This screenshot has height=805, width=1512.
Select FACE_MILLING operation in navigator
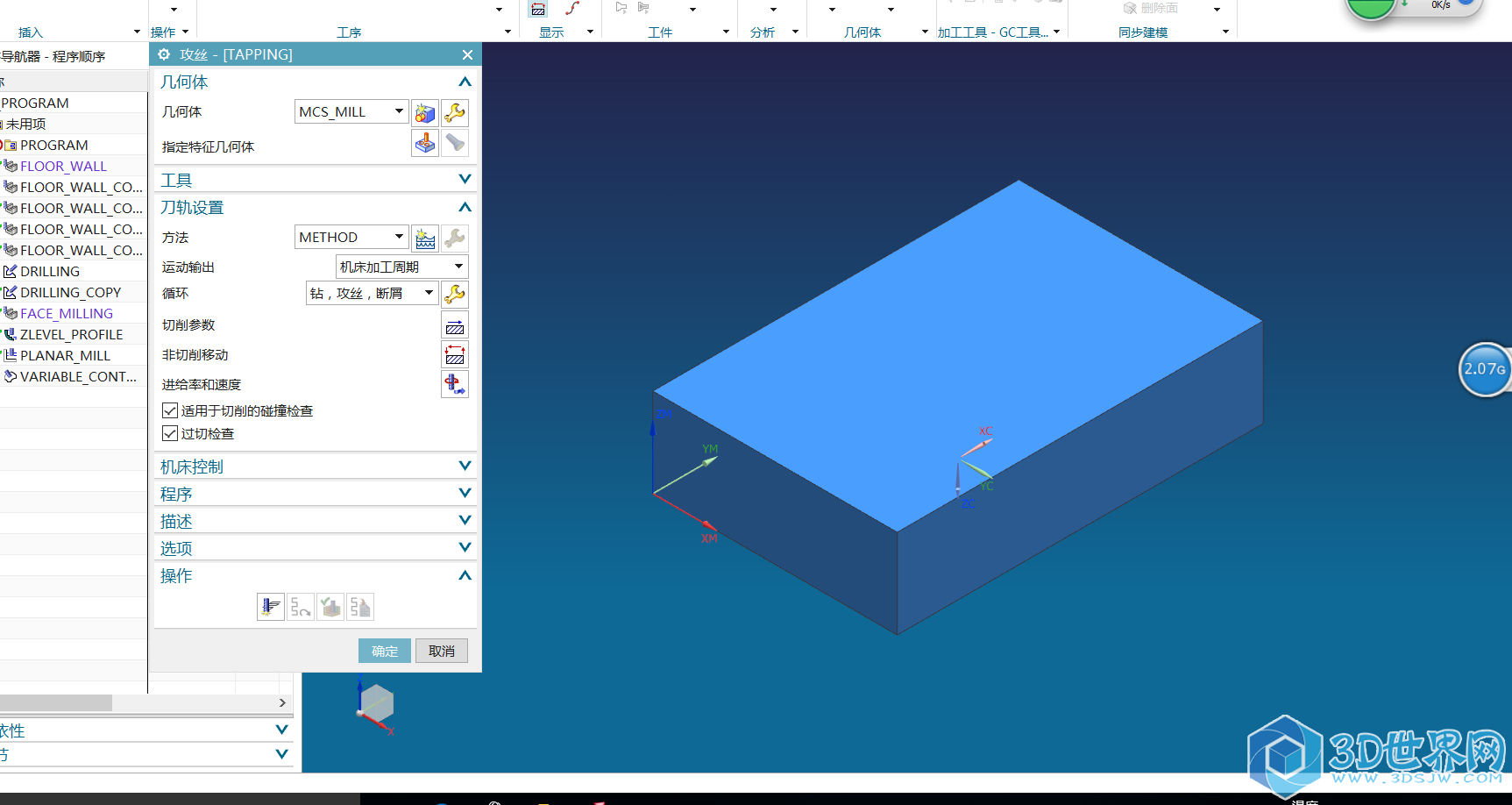click(66, 313)
